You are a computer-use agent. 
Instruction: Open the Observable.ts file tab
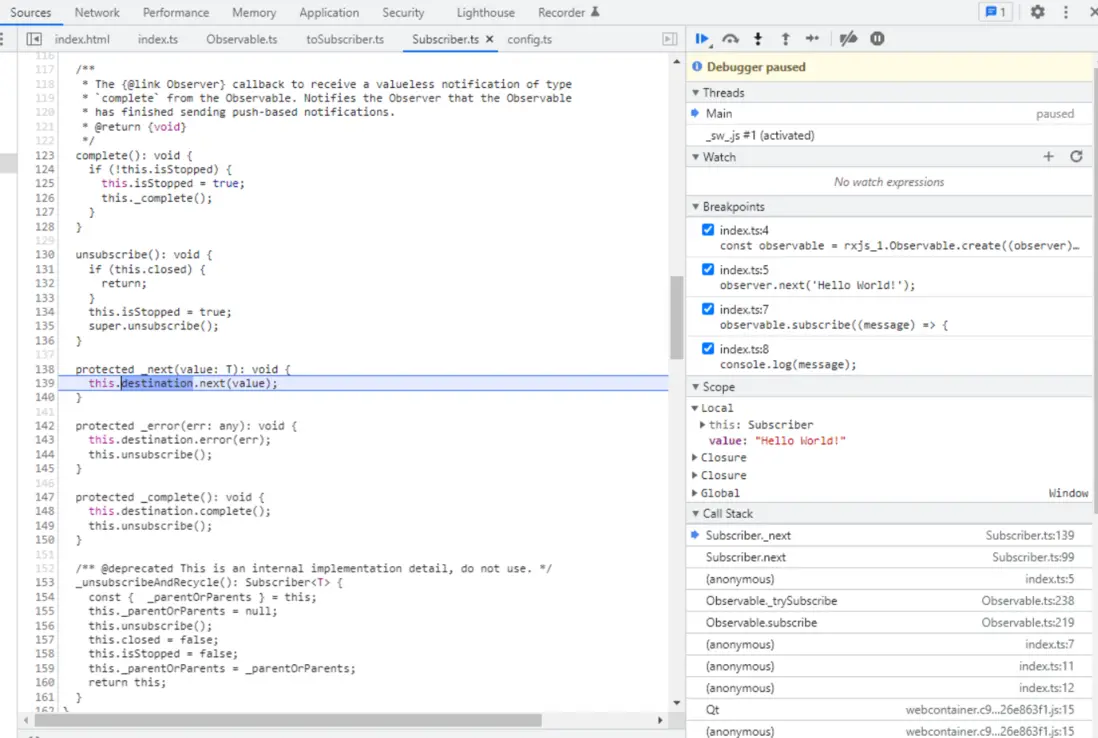pyautogui.click(x=241, y=39)
